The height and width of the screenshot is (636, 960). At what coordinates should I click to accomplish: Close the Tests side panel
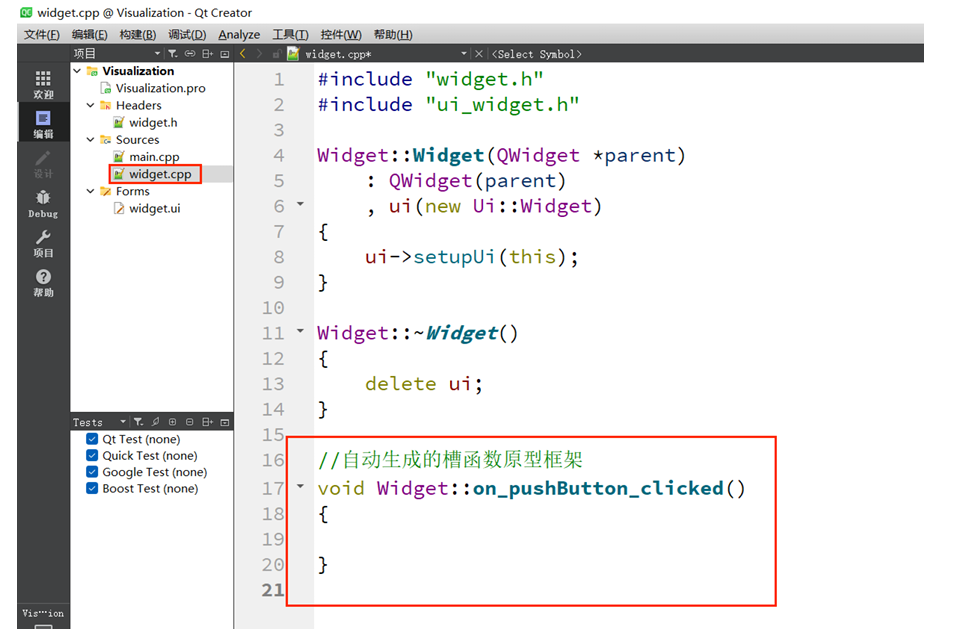pyautogui.click(x=225, y=422)
